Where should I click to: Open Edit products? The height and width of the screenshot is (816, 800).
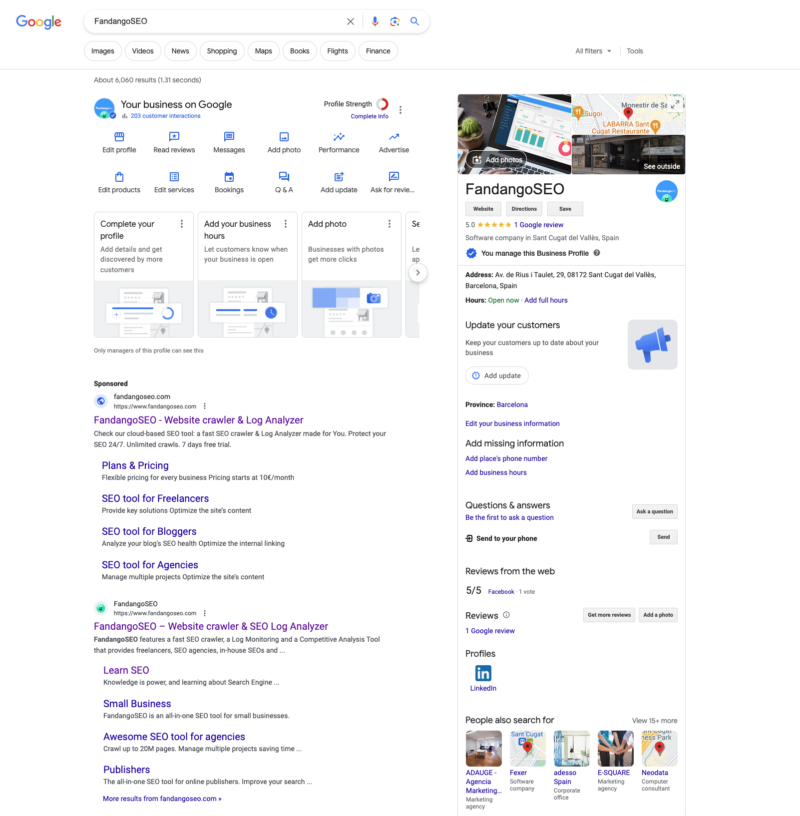[x=119, y=182]
